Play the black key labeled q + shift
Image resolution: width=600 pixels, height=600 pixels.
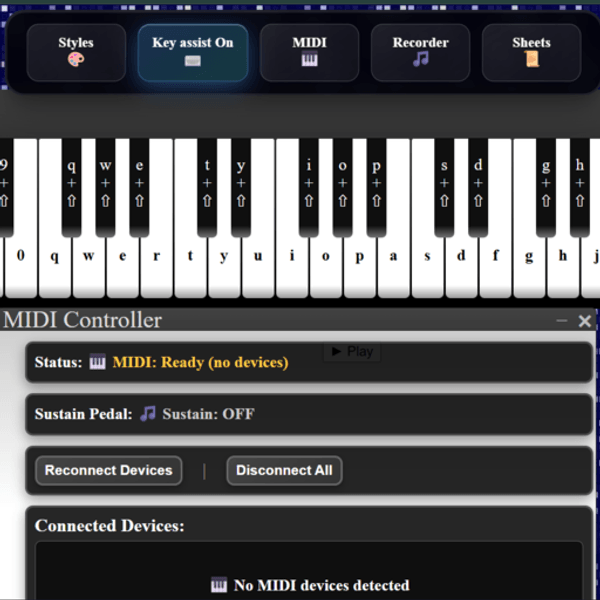coord(72,188)
